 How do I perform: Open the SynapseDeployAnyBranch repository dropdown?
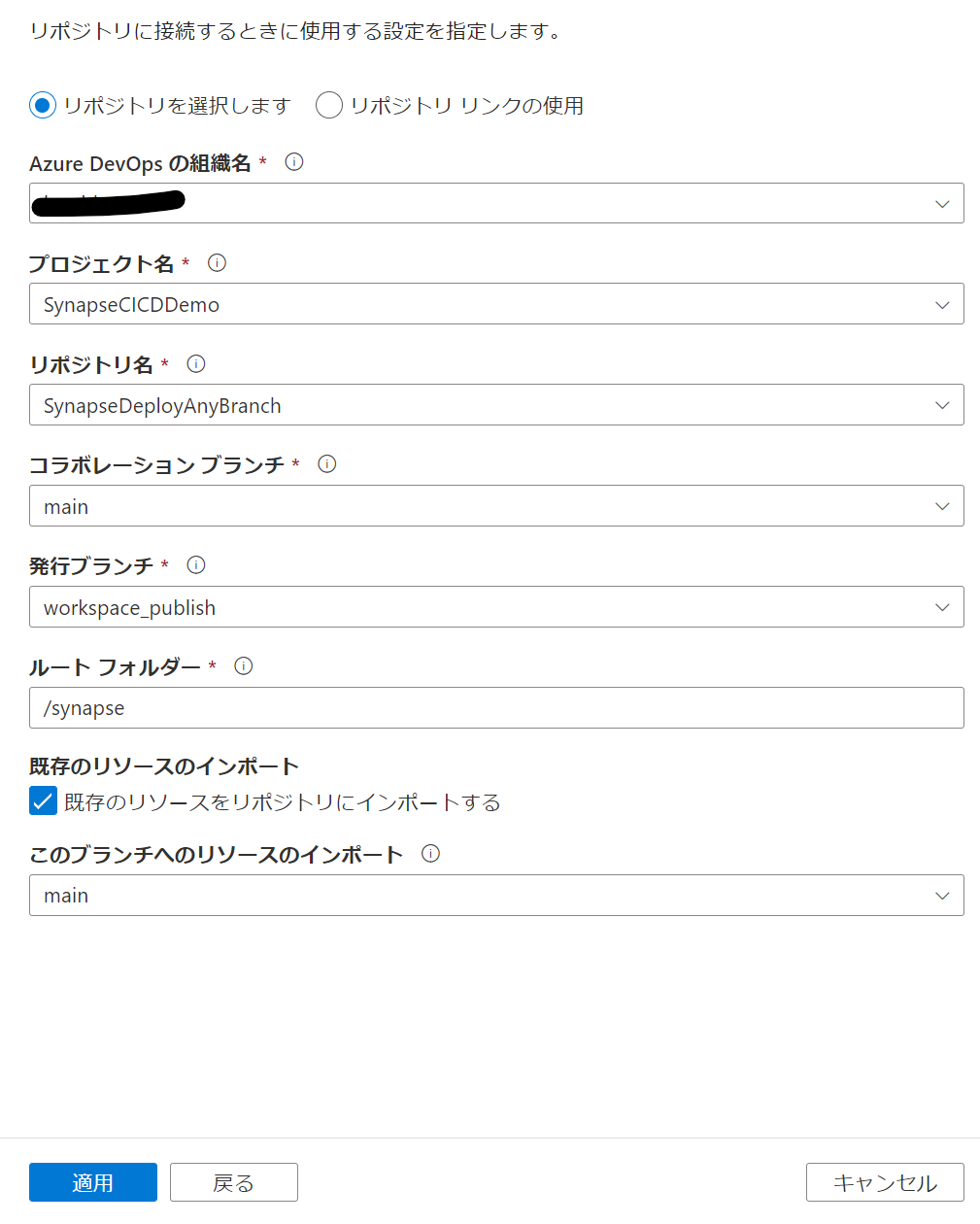pos(940,405)
